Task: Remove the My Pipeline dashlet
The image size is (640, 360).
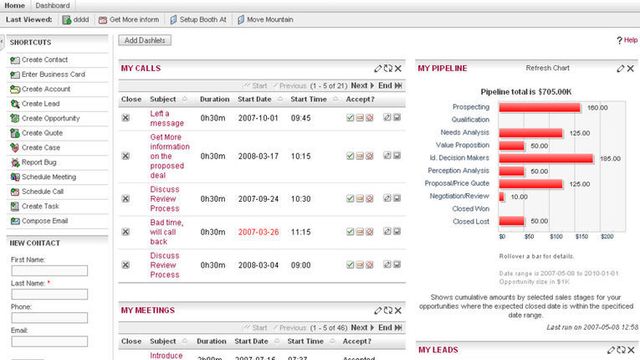Action: (631, 69)
